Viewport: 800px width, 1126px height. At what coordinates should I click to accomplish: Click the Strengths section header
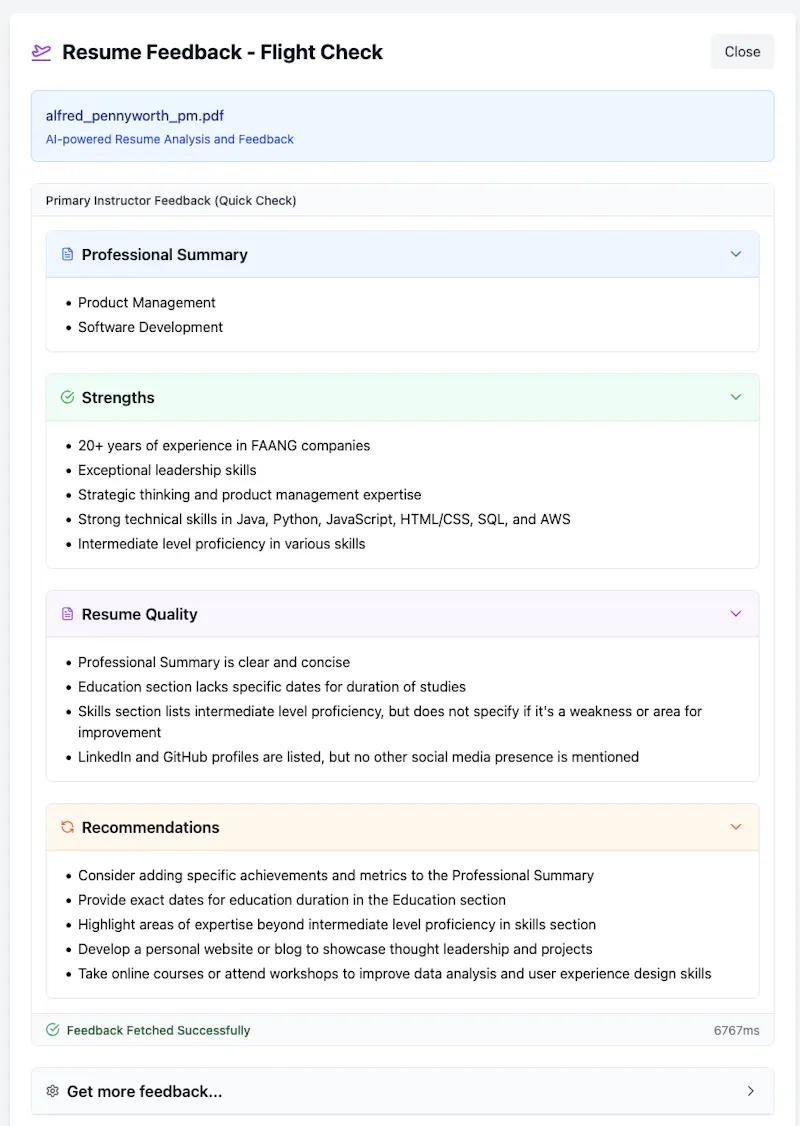coord(402,397)
